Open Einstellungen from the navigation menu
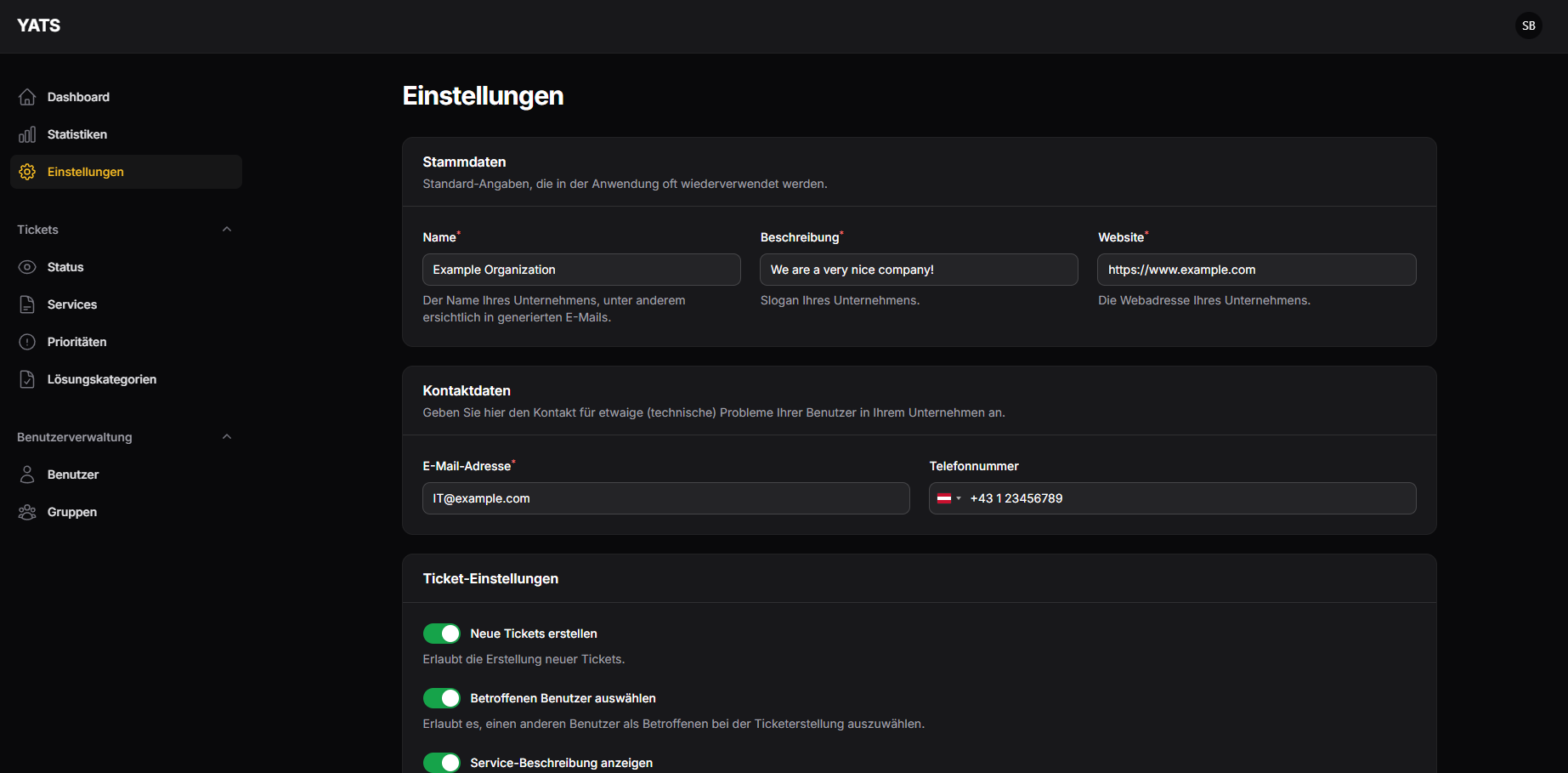Screen dimensions: 1568x773 tap(84, 171)
